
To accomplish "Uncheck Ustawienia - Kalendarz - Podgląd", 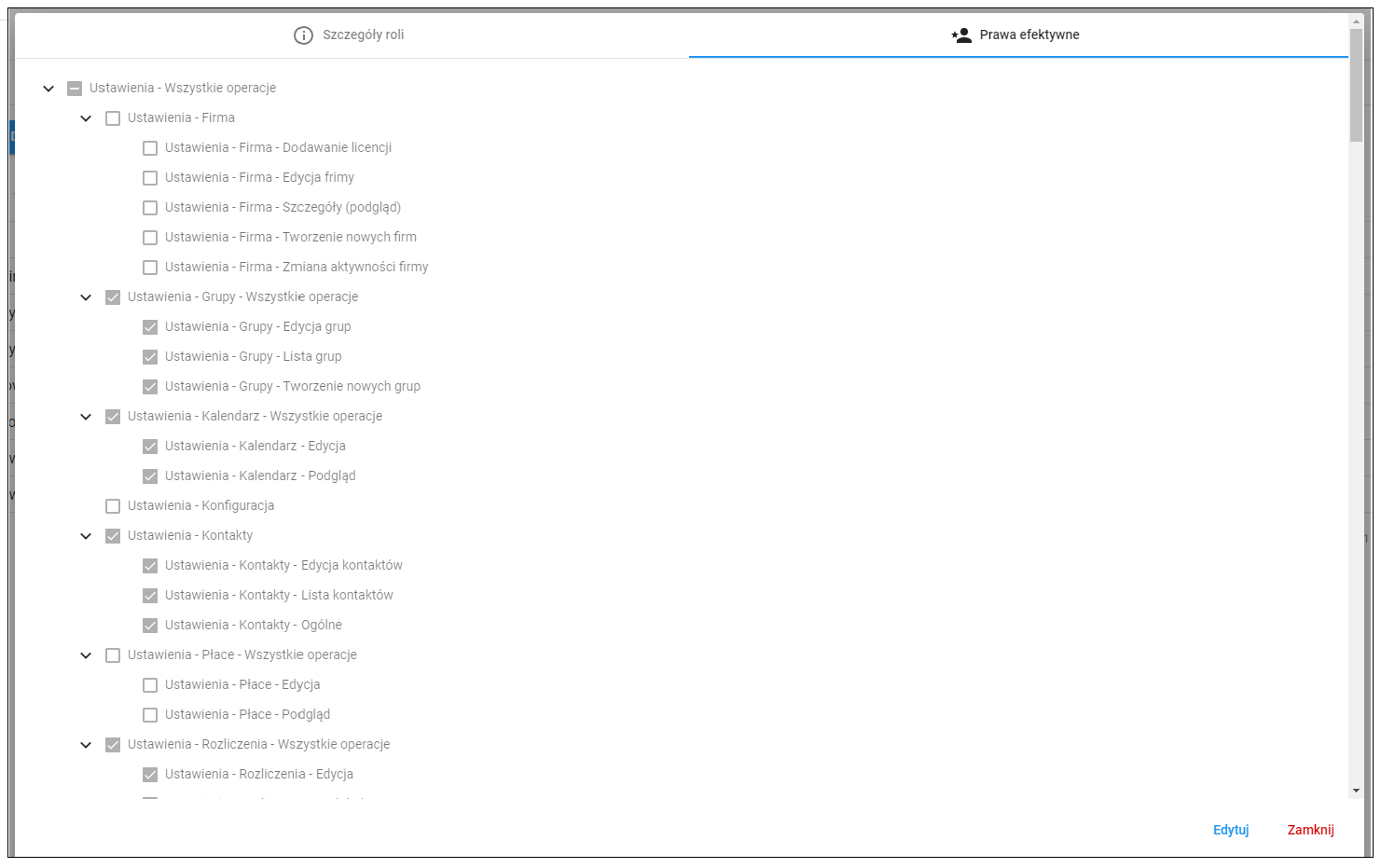I will point(150,476).
